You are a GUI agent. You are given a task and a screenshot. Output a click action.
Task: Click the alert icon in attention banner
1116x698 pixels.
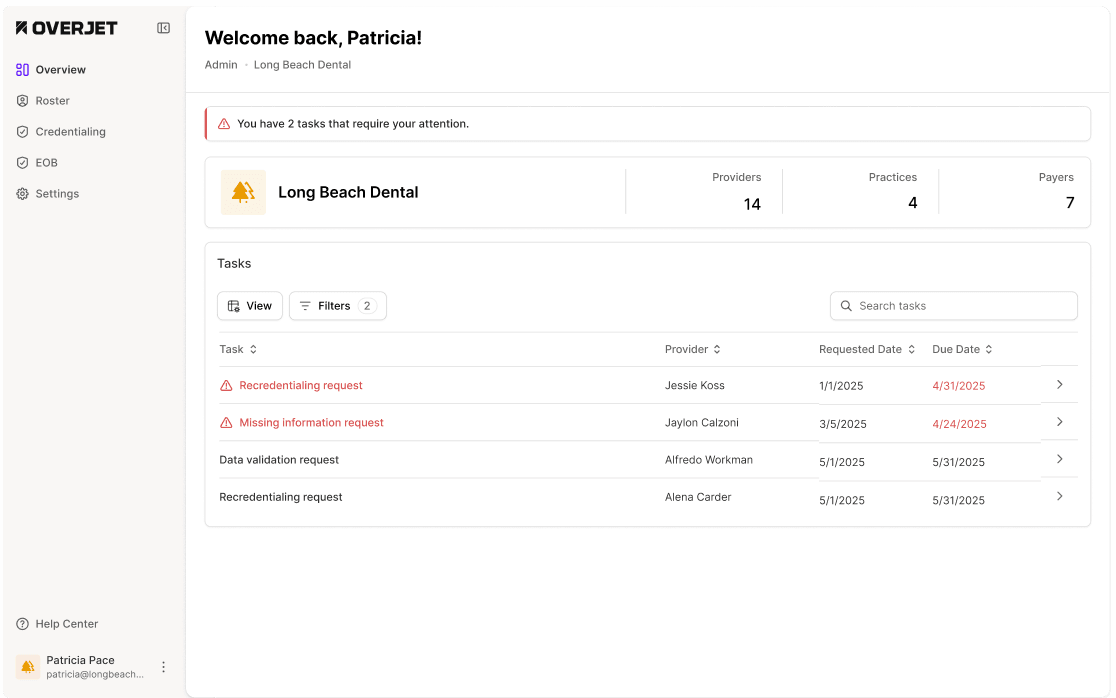pos(224,124)
